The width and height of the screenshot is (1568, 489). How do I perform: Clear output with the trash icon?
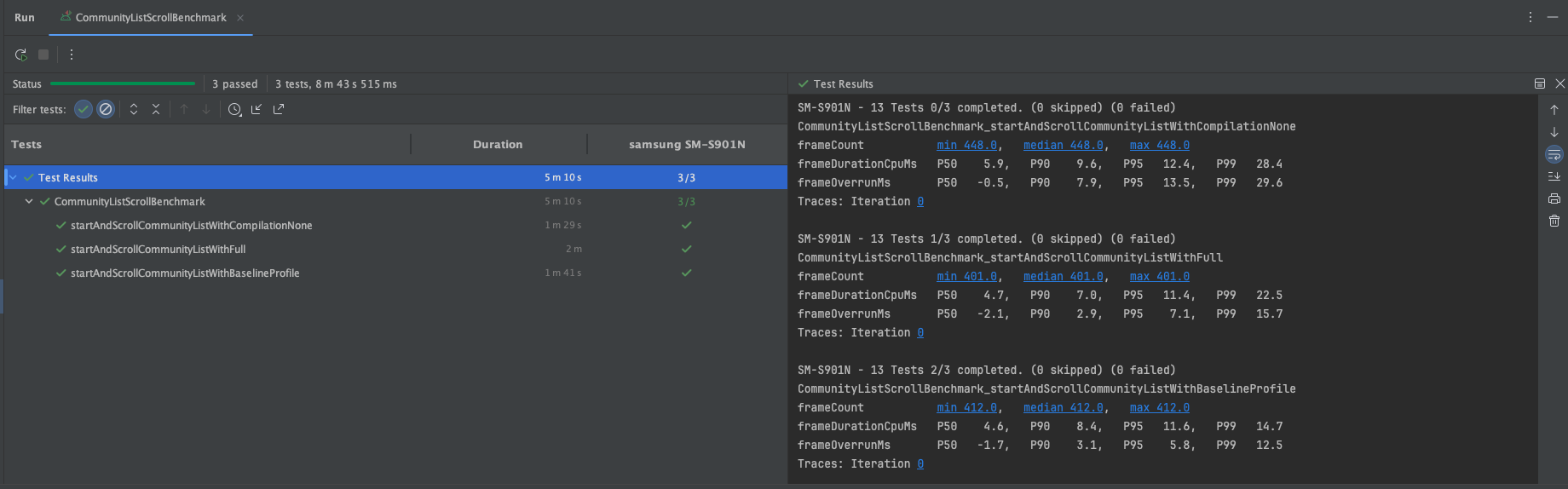coord(1554,221)
